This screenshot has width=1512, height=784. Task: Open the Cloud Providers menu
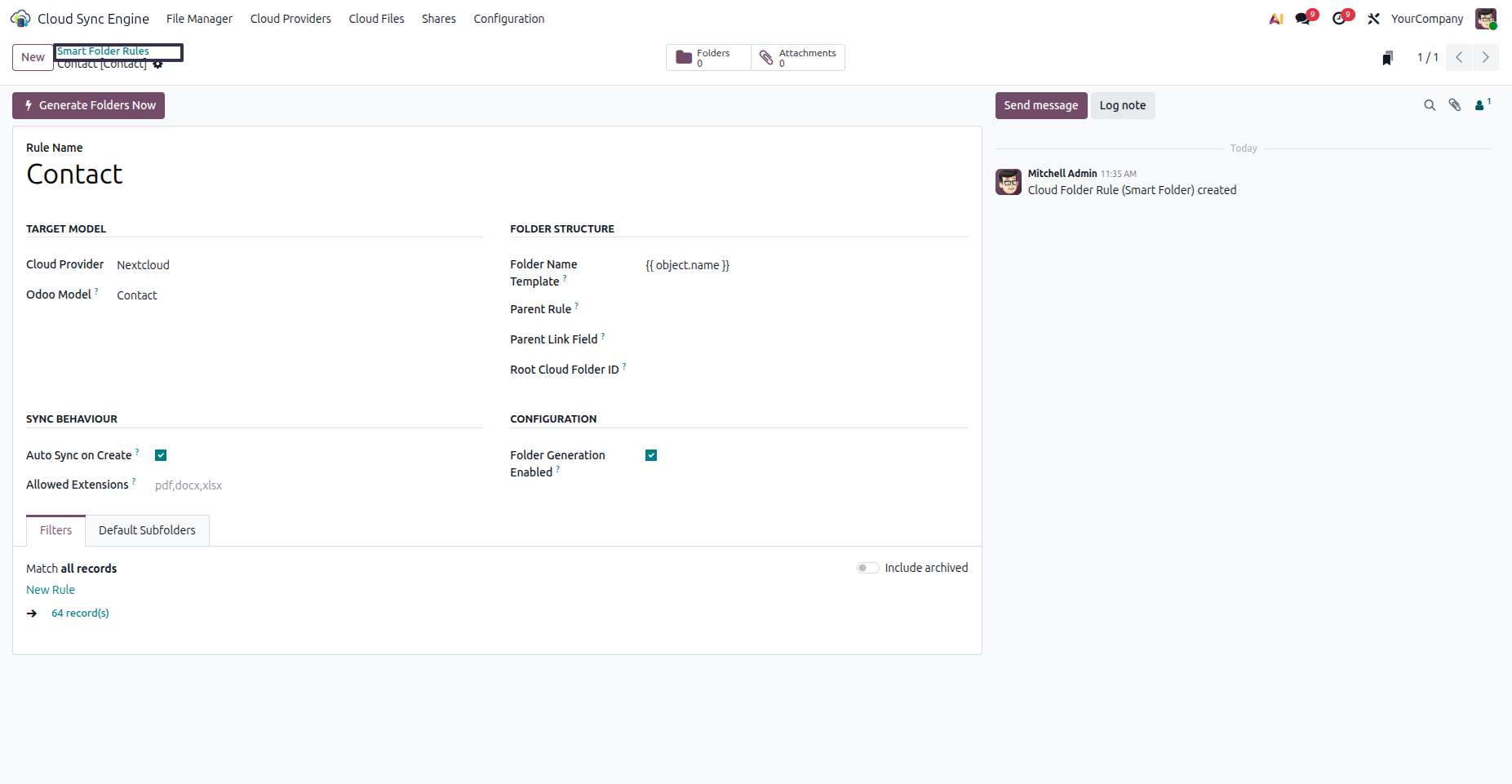tap(290, 19)
